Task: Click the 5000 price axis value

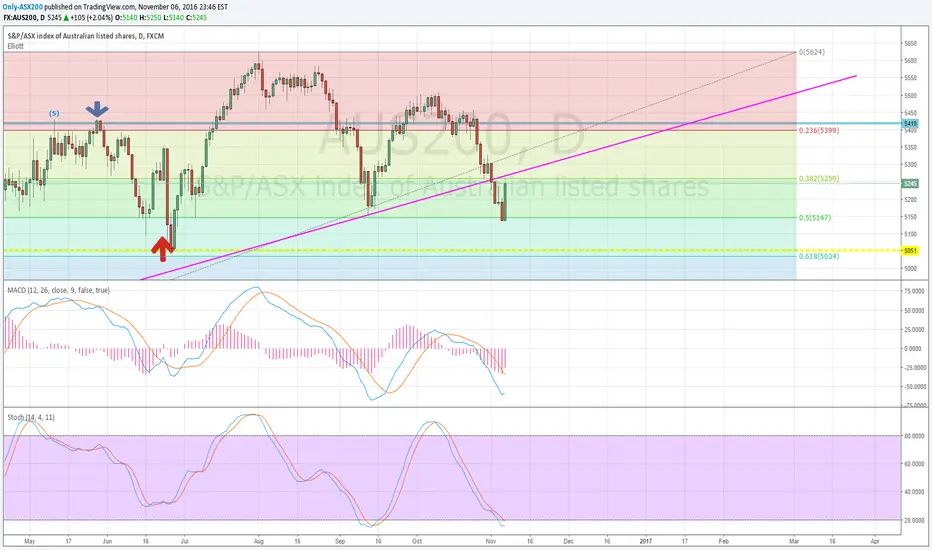Action: coord(910,269)
